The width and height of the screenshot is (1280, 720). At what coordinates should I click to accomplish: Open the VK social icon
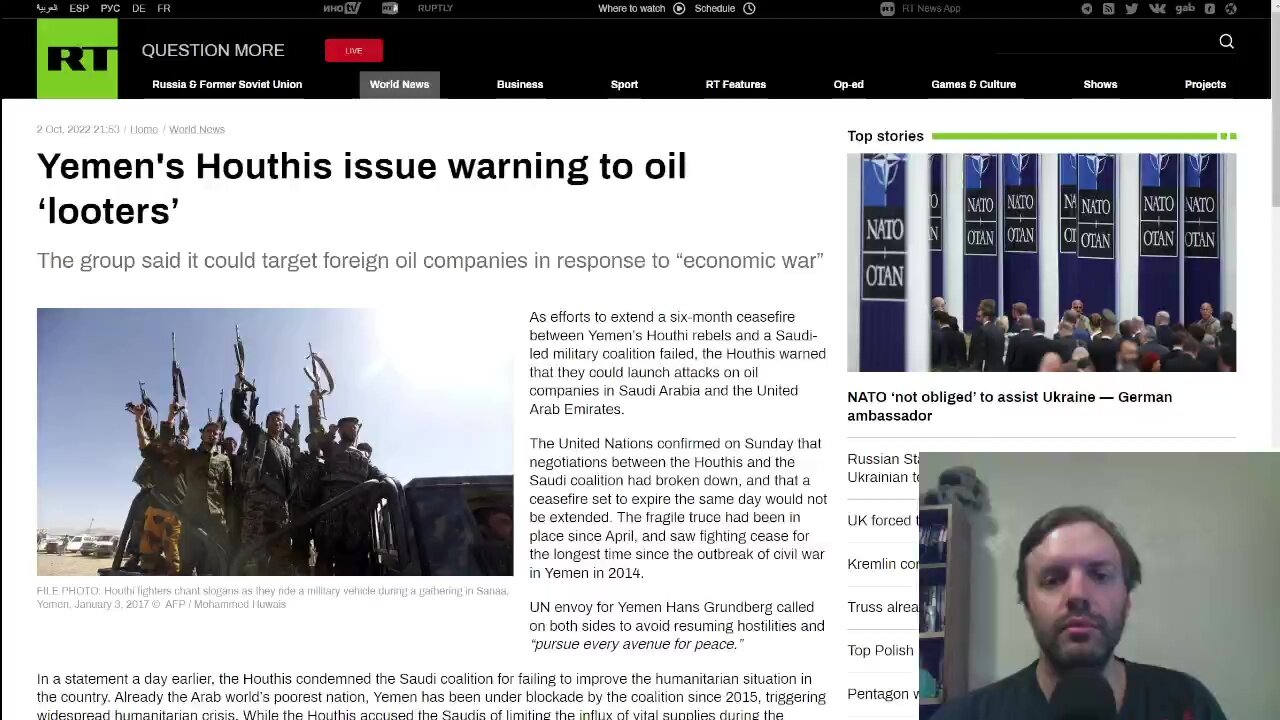1157,9
